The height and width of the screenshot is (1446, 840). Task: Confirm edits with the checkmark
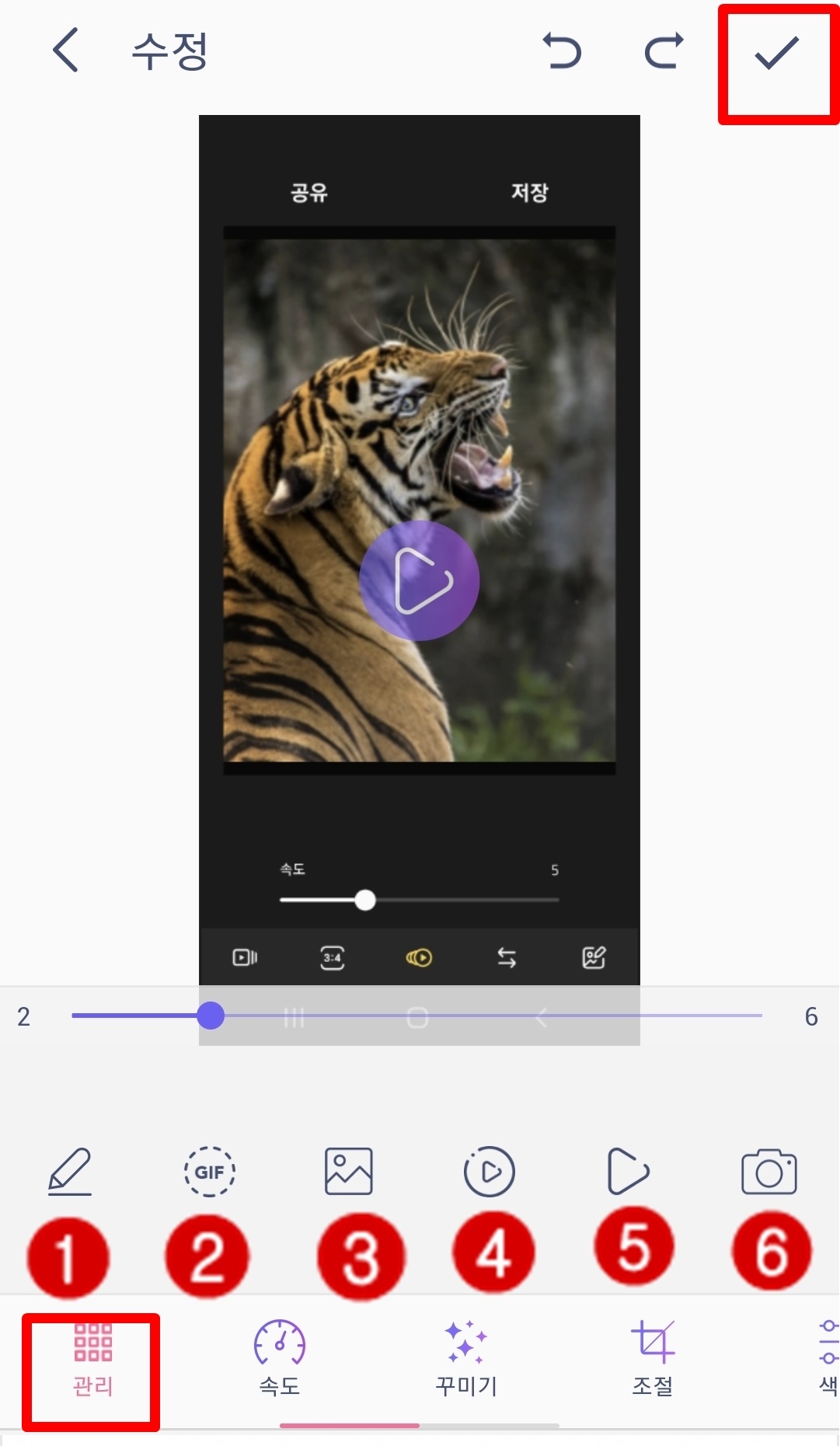(x=777, y=52)
